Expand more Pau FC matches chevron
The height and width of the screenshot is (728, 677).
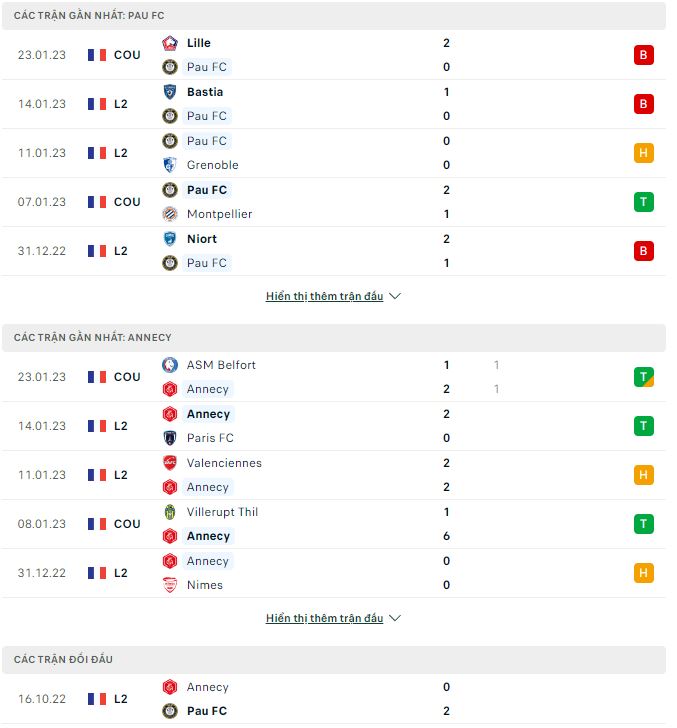click(x=395, y=297)
